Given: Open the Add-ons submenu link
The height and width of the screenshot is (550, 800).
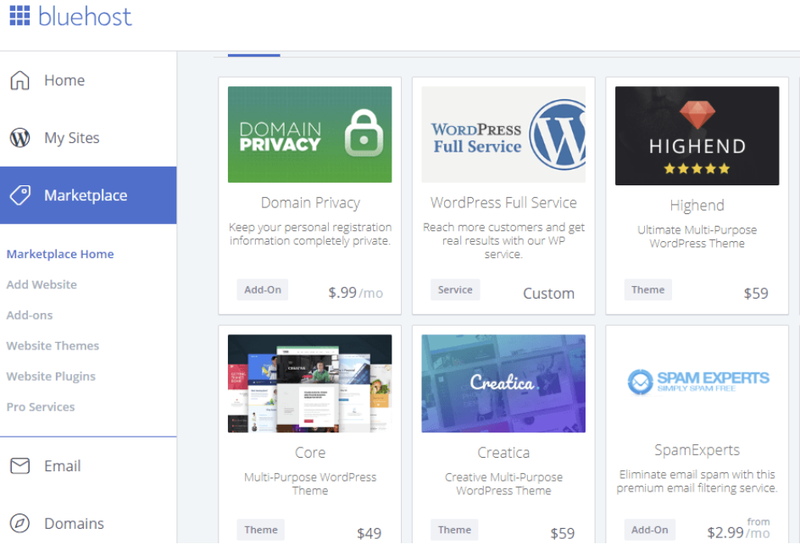Looking at the screenshot, I should tap(30, 315).
